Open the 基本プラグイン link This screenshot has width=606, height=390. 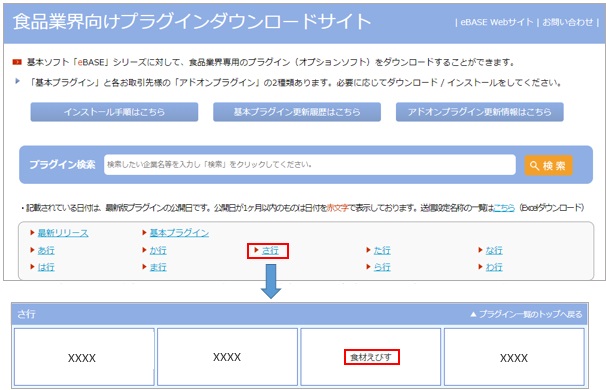[179, 233]
